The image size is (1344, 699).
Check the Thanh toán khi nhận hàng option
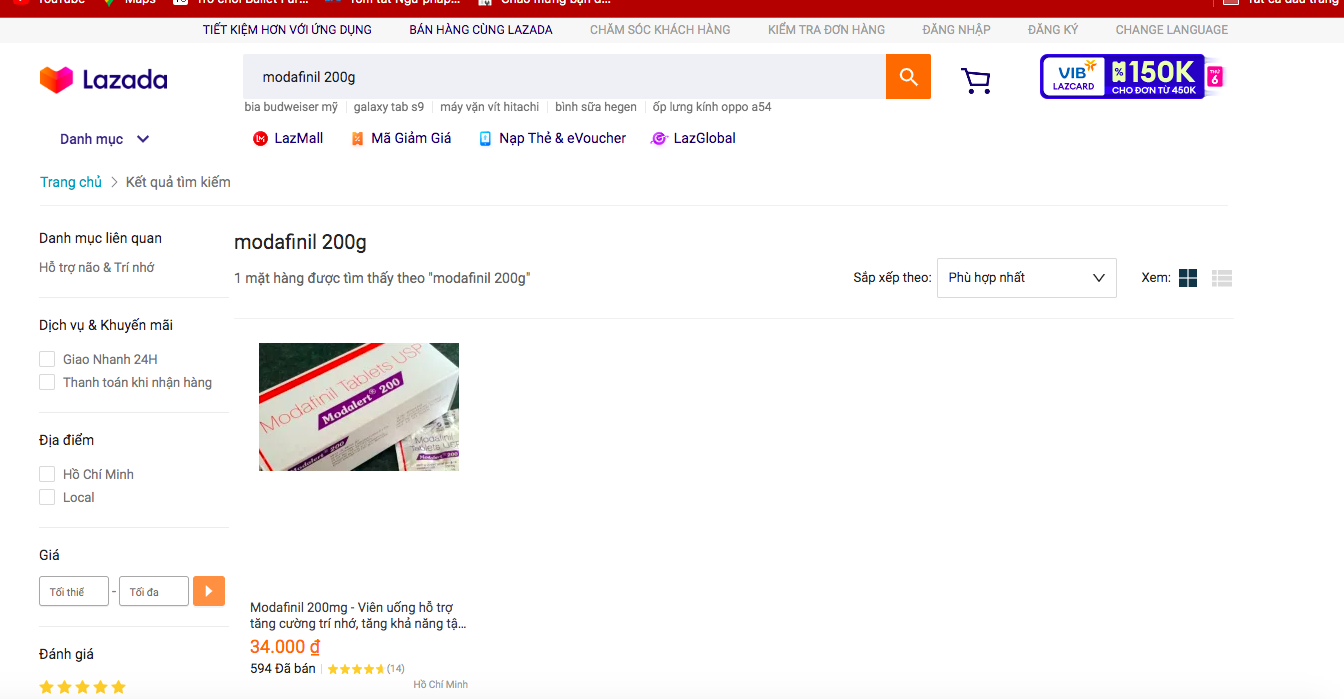(x=47, y=382)
